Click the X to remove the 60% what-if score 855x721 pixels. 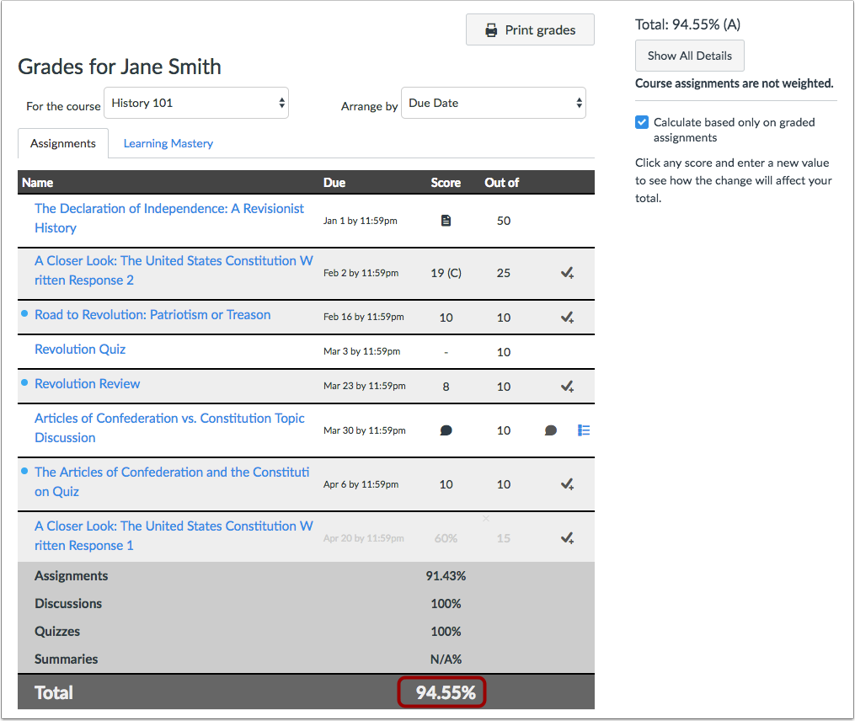coord(486,519)
